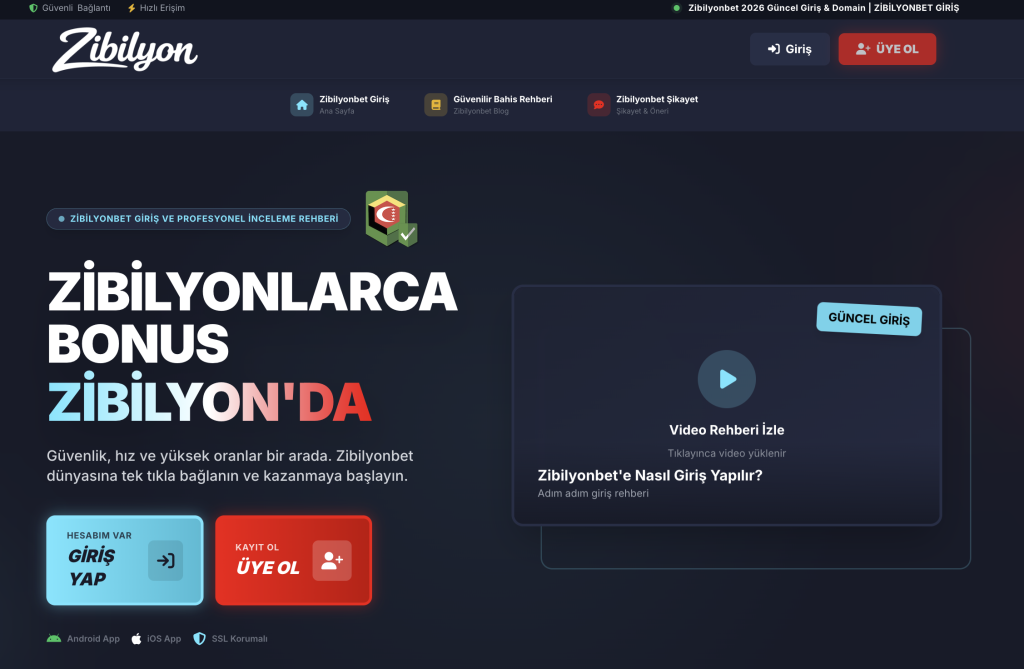Screen dimensions: 1024x669
Task: Click Zibilyonbet'e Nasıl Giriş Yapılır? title
Action: [x=650, y=476]
